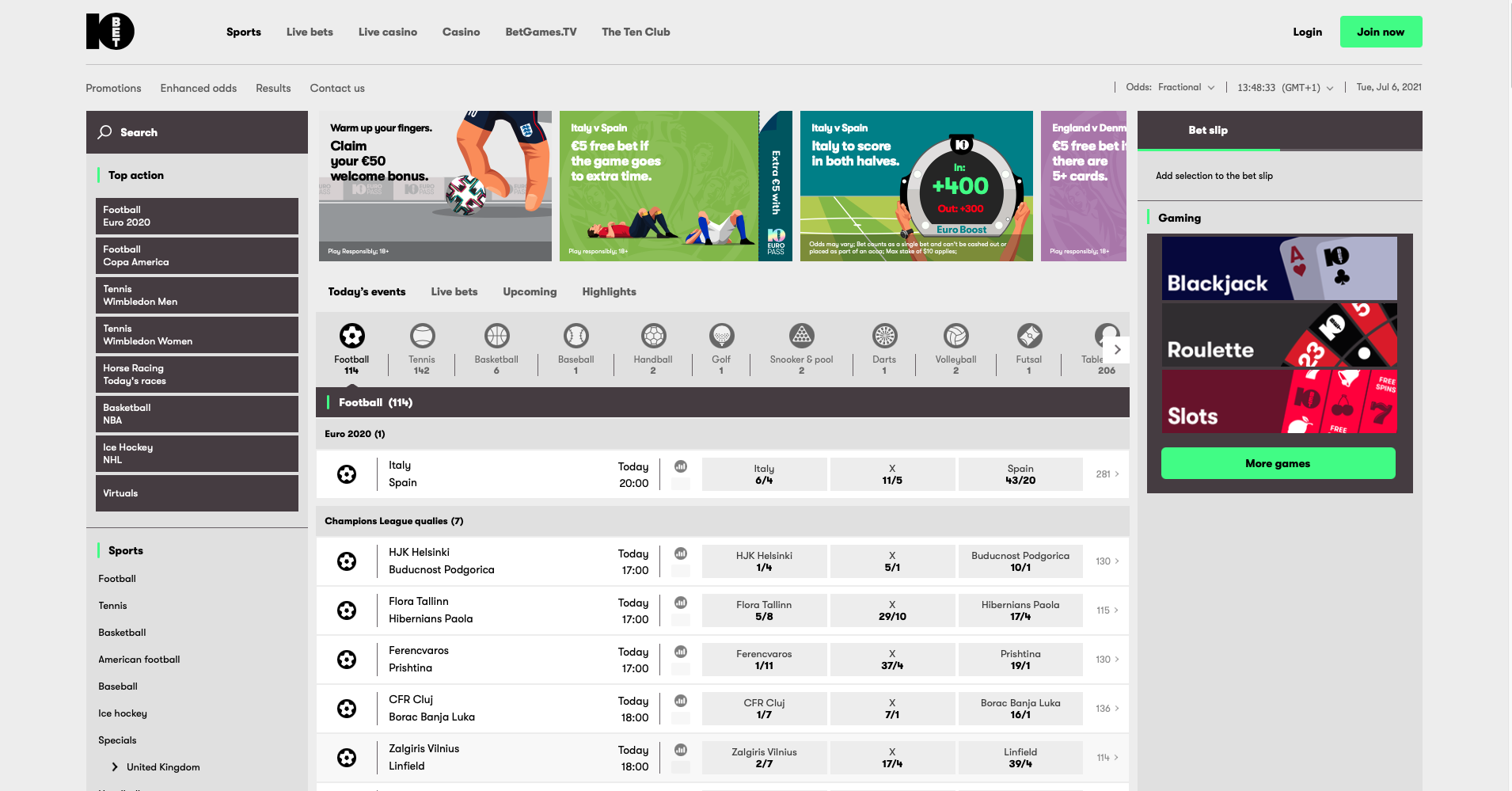Select the Bet slip tab
The image size is (1512, 791).
(x=1208, y=131)
